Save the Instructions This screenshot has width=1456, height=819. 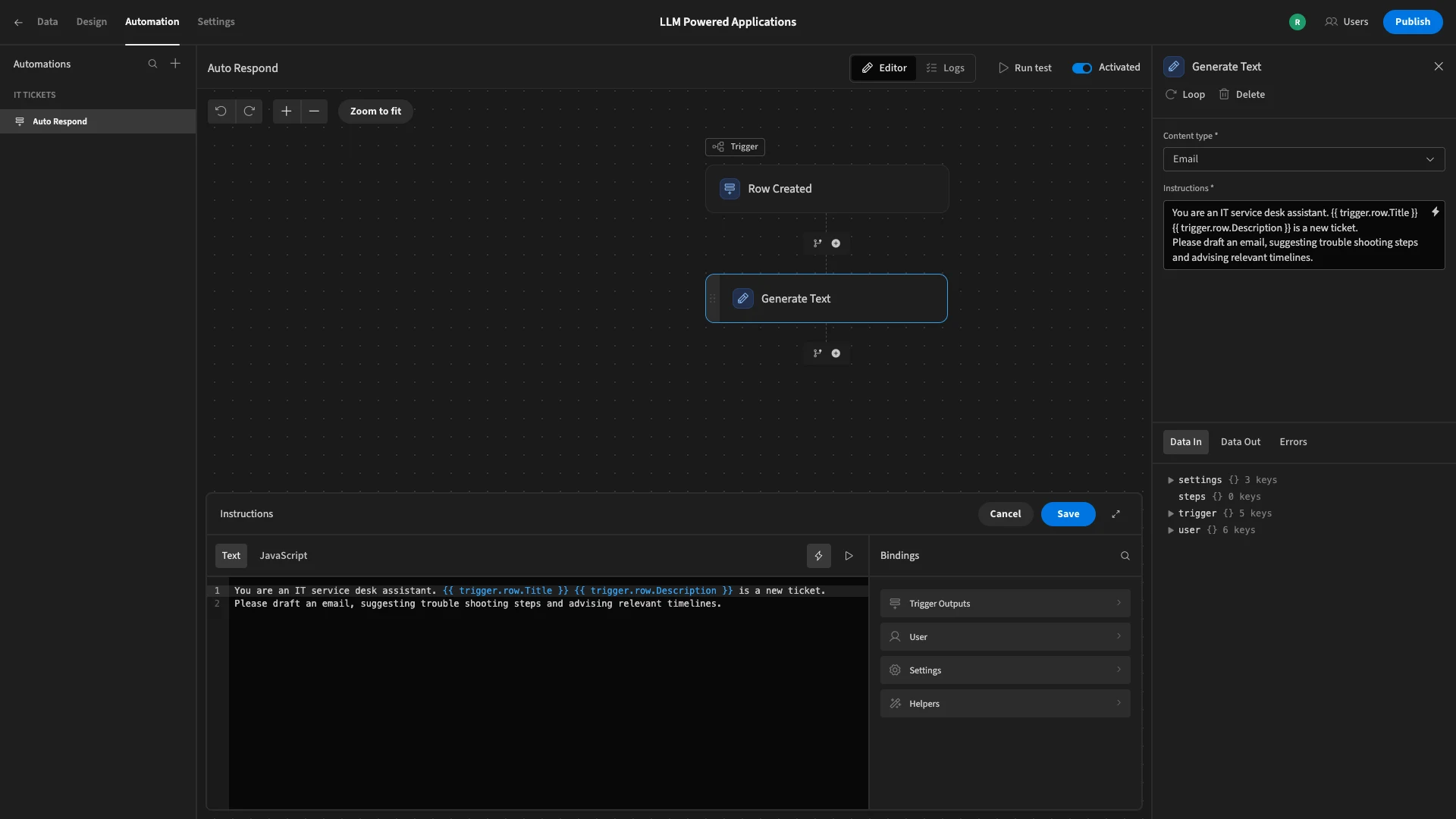[1068, 514]
